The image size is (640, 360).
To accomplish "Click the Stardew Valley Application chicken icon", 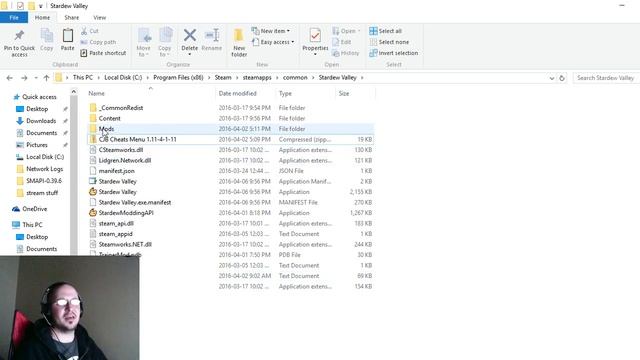I will tap(93, 191).
